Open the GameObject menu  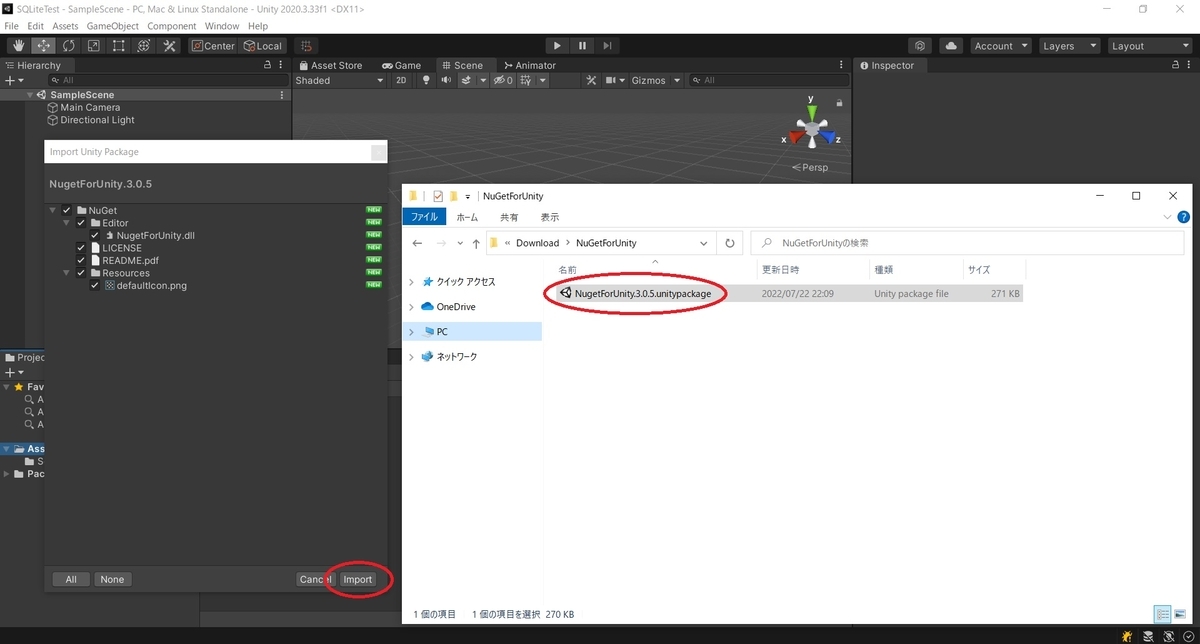point(112,26)
